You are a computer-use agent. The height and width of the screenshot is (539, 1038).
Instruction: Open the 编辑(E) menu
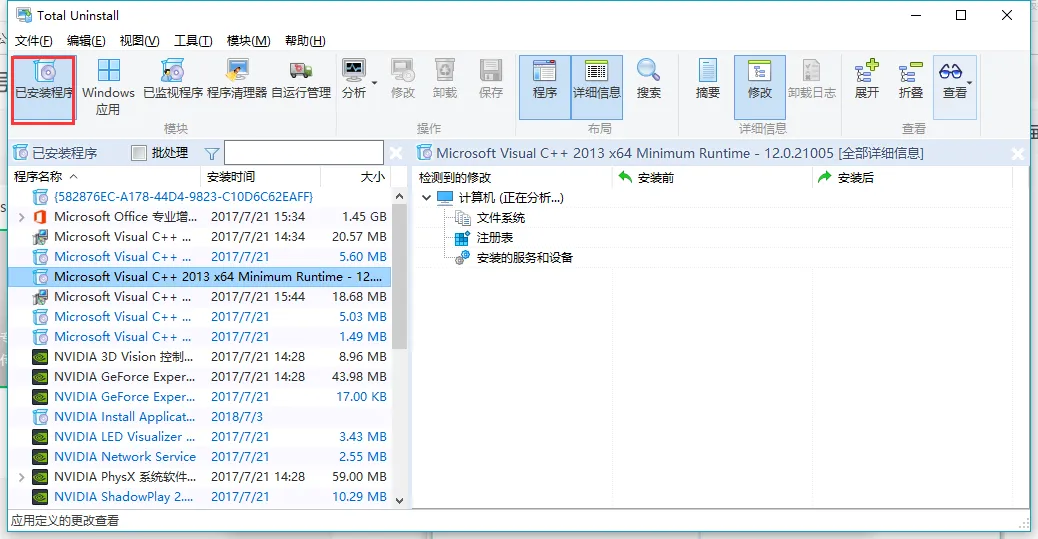coord(86,40)
